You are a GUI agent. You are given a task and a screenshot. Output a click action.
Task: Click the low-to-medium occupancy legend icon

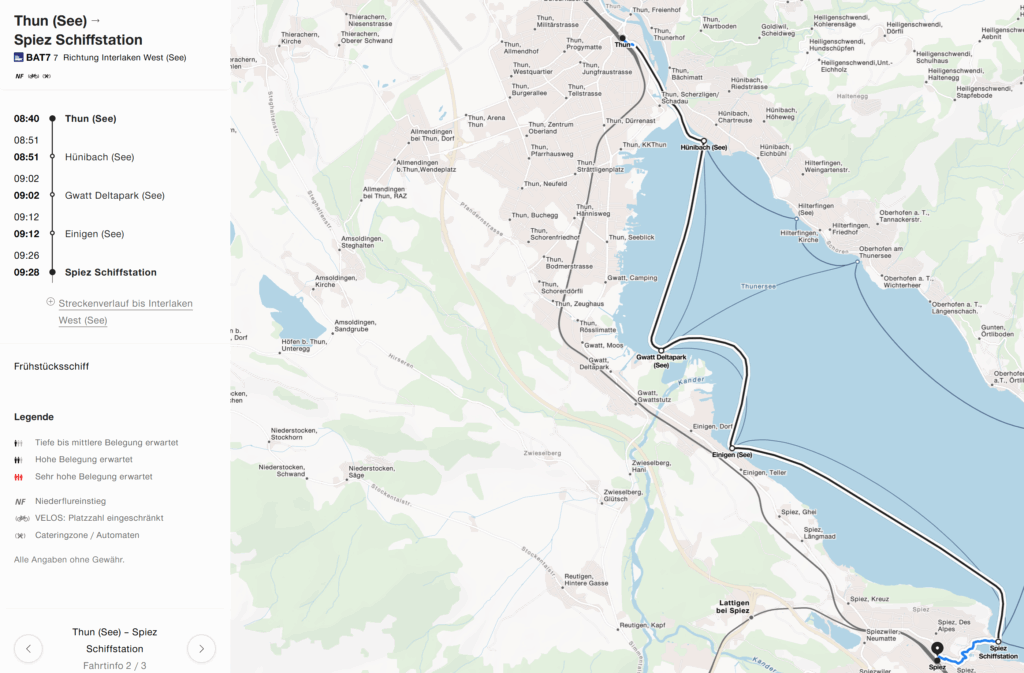[x=18, y=443]
